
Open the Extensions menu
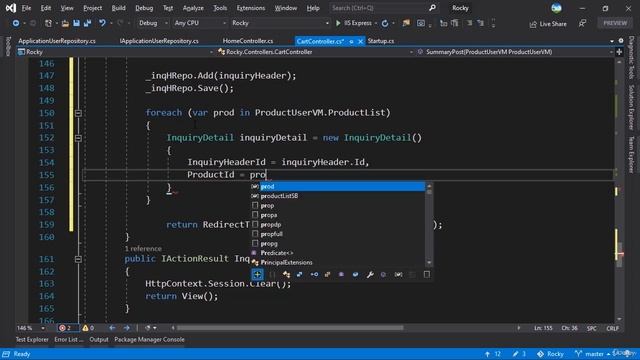coord(251,8)
